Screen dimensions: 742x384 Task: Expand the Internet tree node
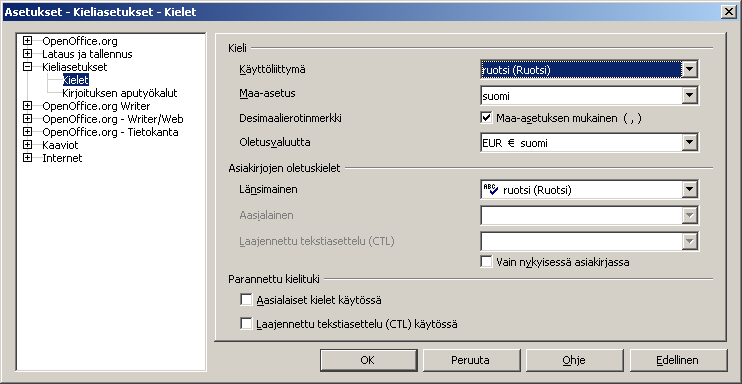pos(27,158)
